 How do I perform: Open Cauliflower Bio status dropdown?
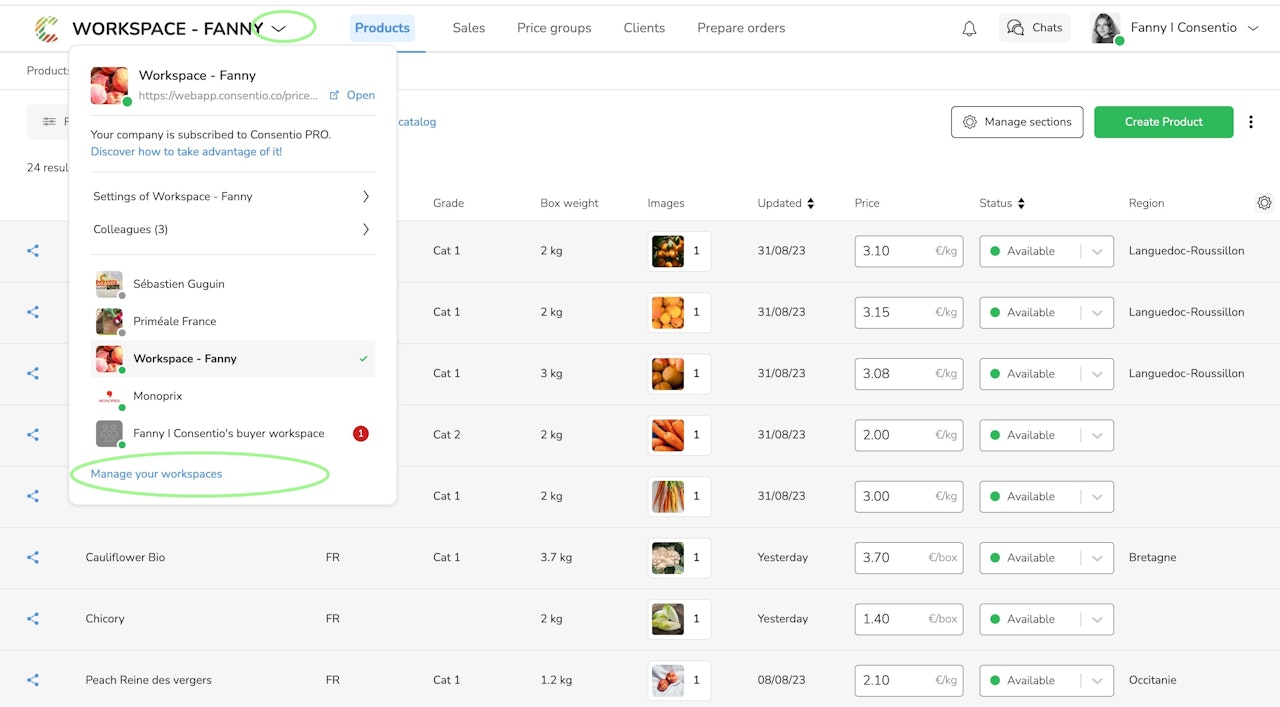tap(1097, 558)
